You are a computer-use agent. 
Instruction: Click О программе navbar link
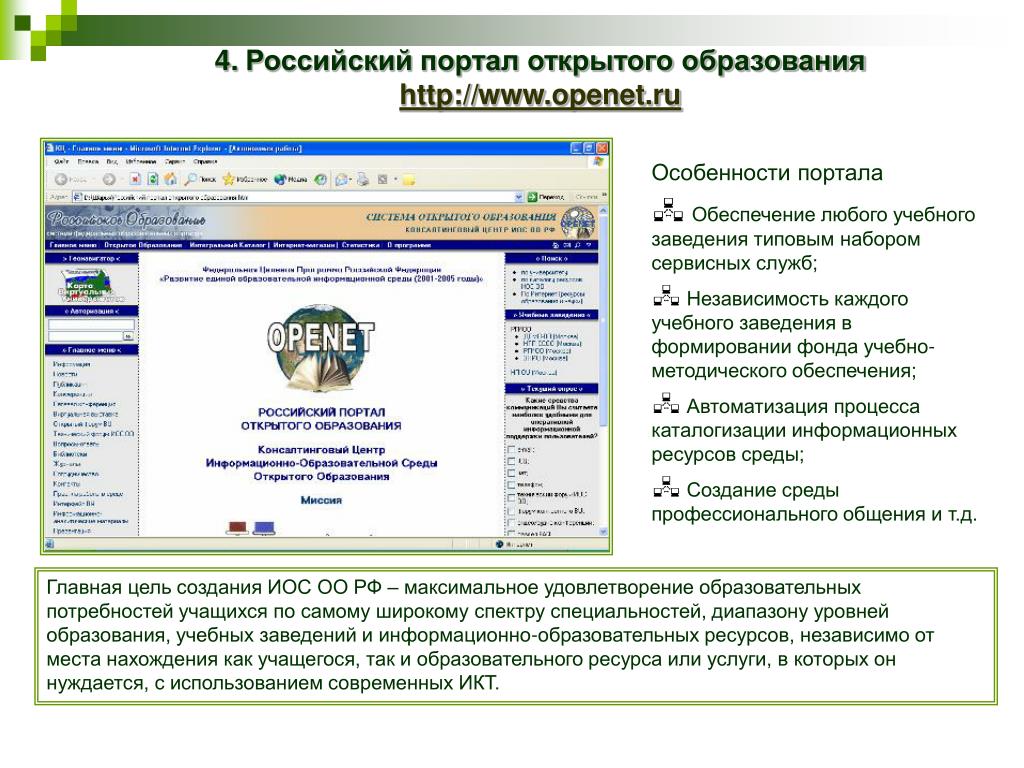[409, 245]
